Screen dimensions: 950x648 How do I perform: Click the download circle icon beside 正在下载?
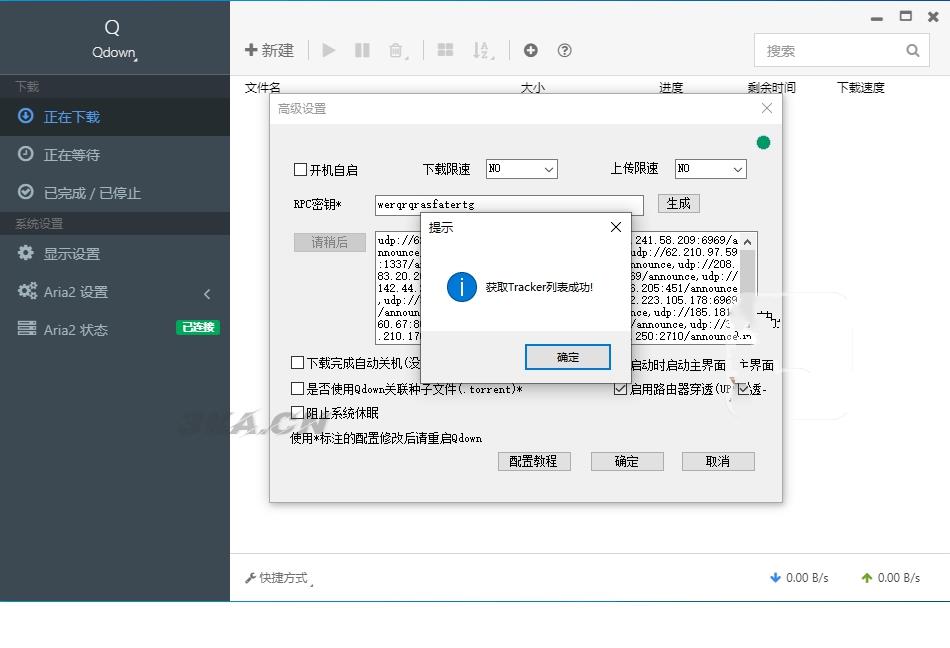[25, 115]
